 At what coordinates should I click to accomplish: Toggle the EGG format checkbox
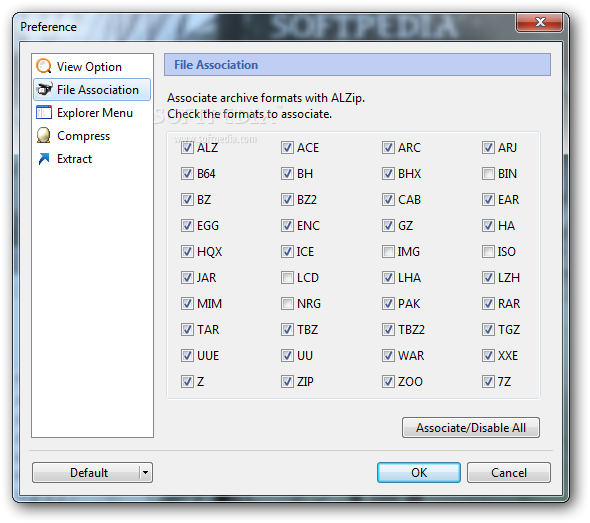tap(187, 225)
